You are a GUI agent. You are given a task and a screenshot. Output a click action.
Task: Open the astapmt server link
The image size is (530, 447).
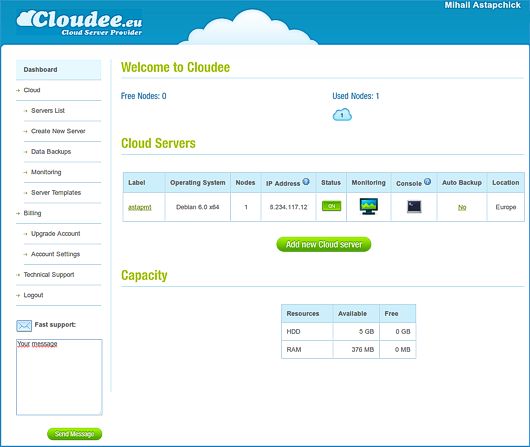click(x=140, y=207)
